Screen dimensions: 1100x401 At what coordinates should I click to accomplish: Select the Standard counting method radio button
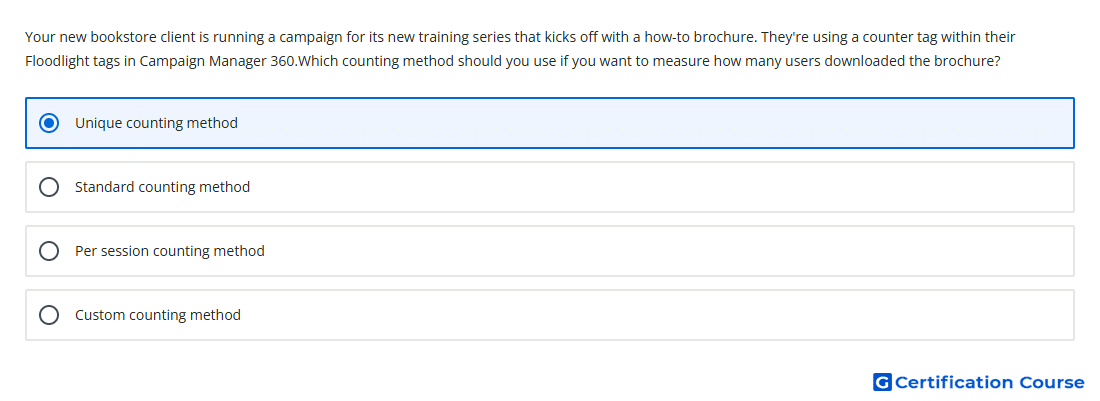pyautogui.click(x=49, y=187)
